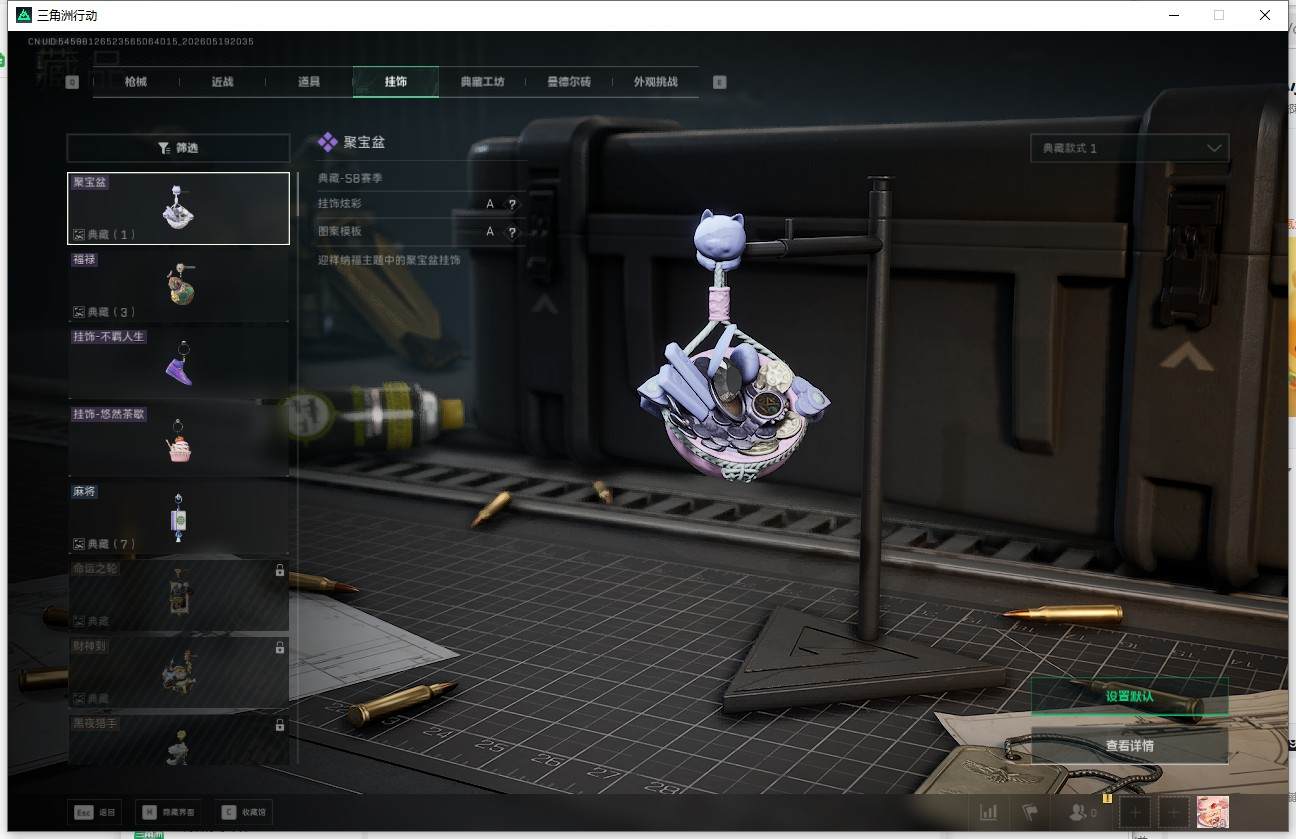Select the 福禄 charm in the list
The height and width of the screenshot is (839, 1296).
pyautogui.click(x=178, y=285)
